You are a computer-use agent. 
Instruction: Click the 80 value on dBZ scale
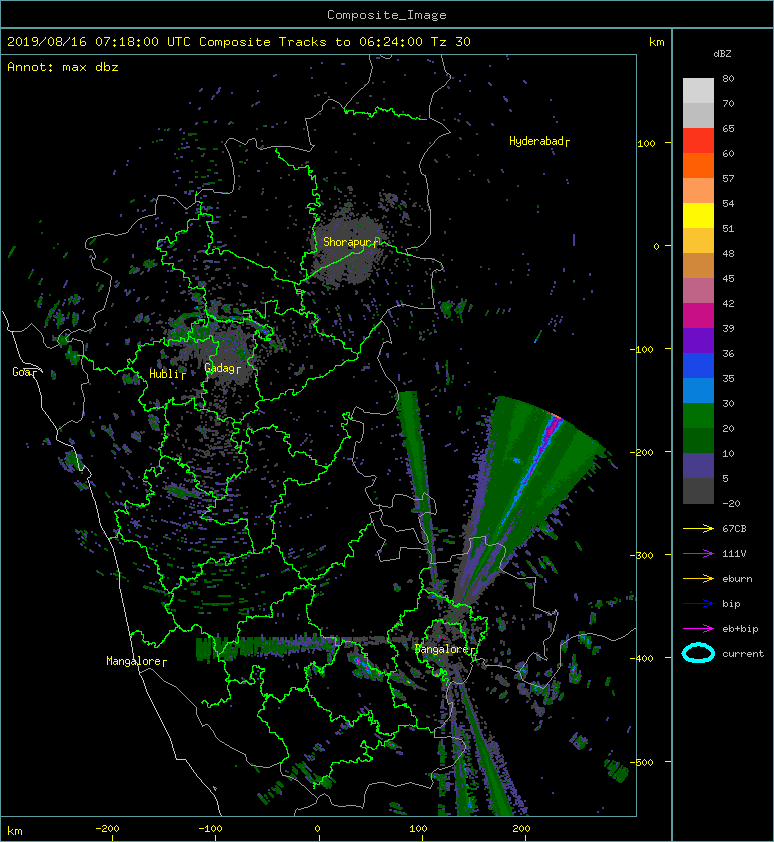coord(728,78)
